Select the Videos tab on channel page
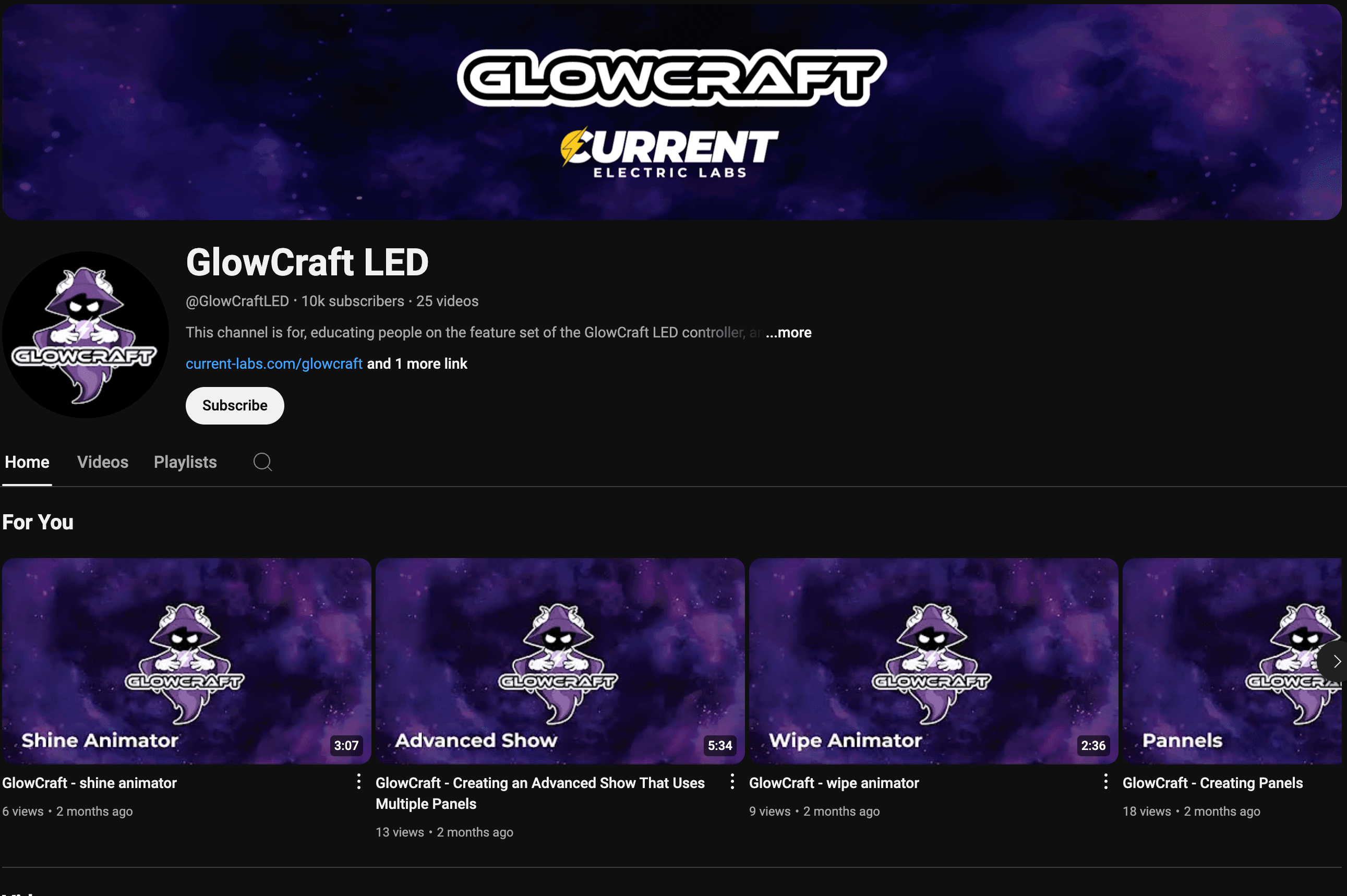 coord(102,461)
